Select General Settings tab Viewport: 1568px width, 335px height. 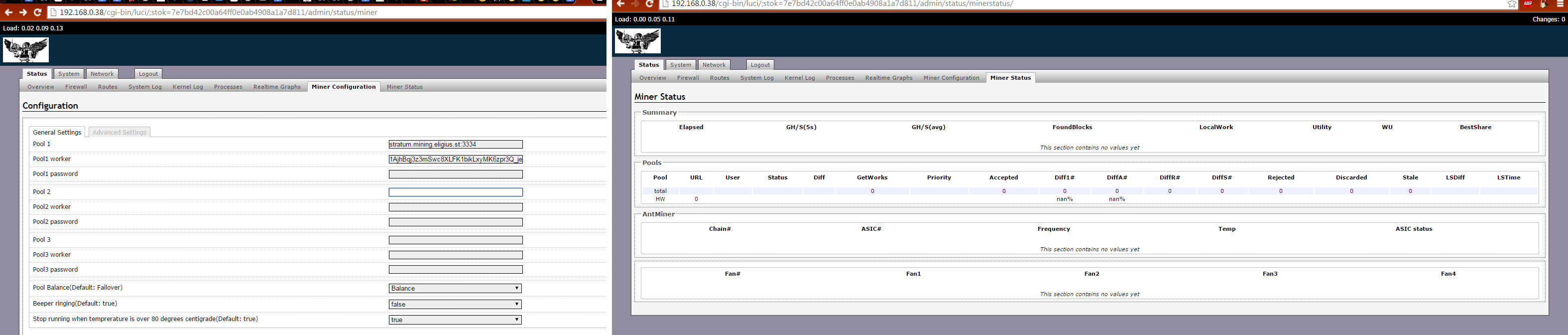pyautogui.click(x=57, y=132)
